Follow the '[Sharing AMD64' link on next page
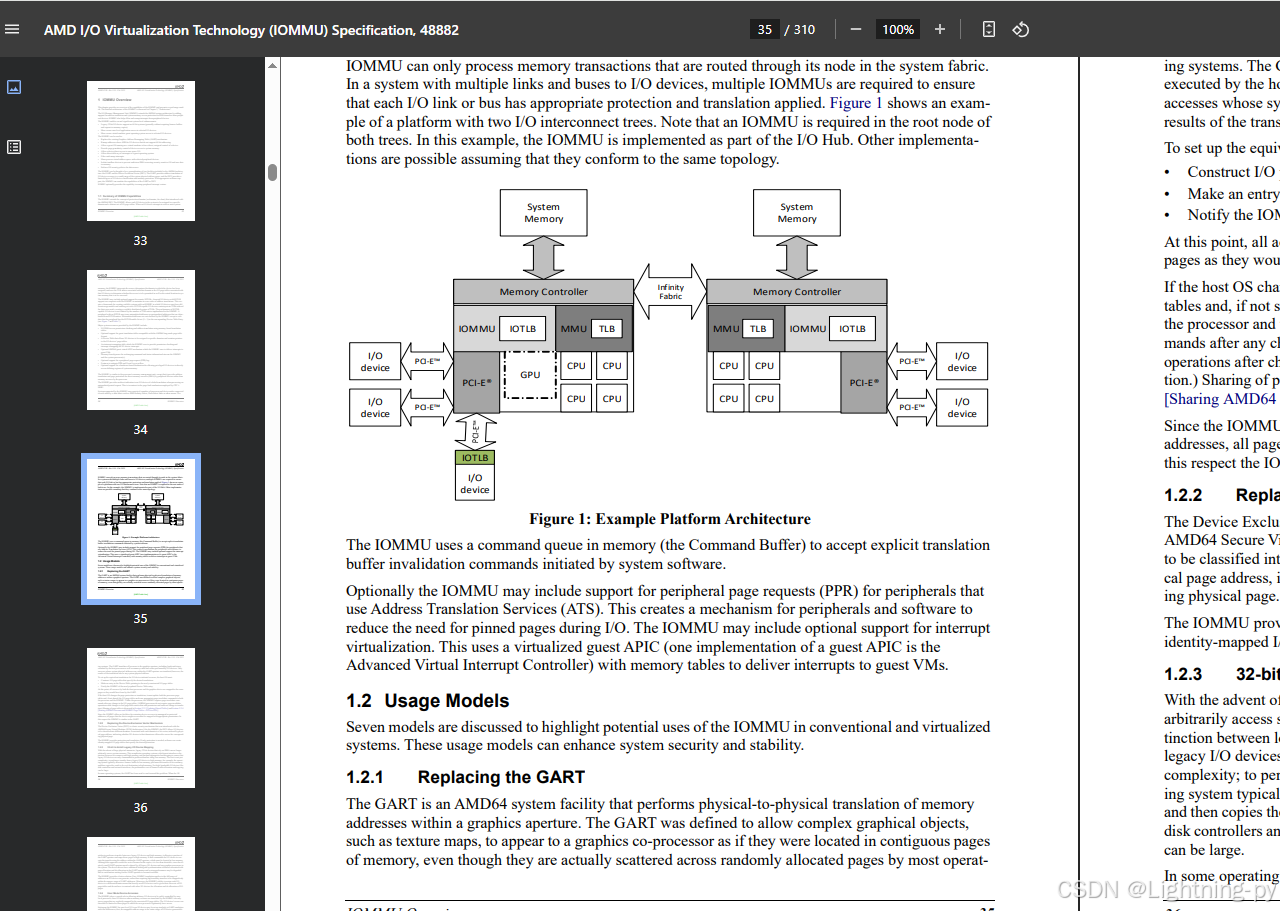The image size is (1280, 911). pos(1222,399)
